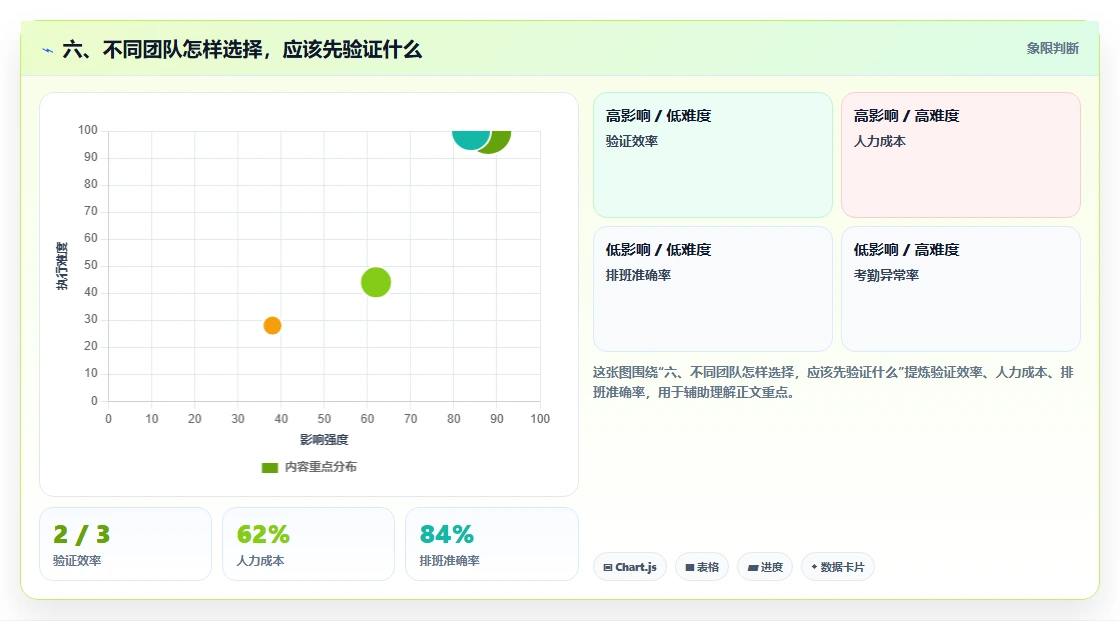The height and width of the screenshot is (621, 1120).
Task: Click the Chart.js tag chip
Action: tap(630, 567)
